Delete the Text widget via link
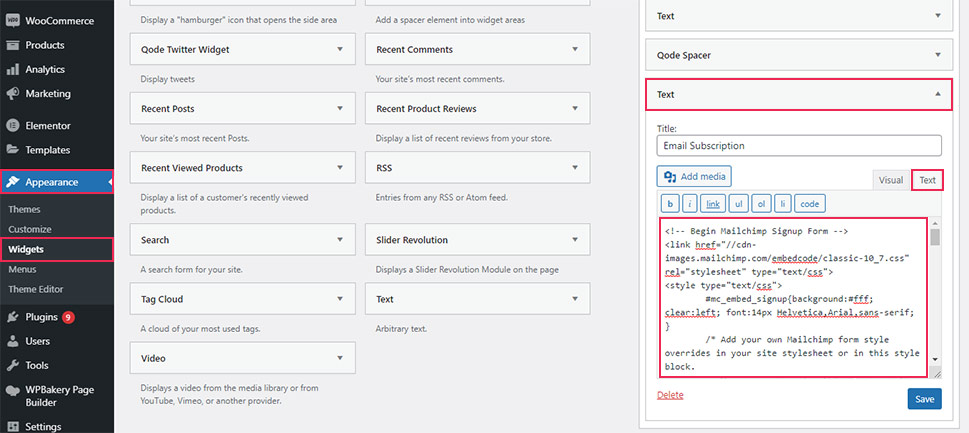Image resolution: width=969 pixels, height=433 pixels. point(671,395)
